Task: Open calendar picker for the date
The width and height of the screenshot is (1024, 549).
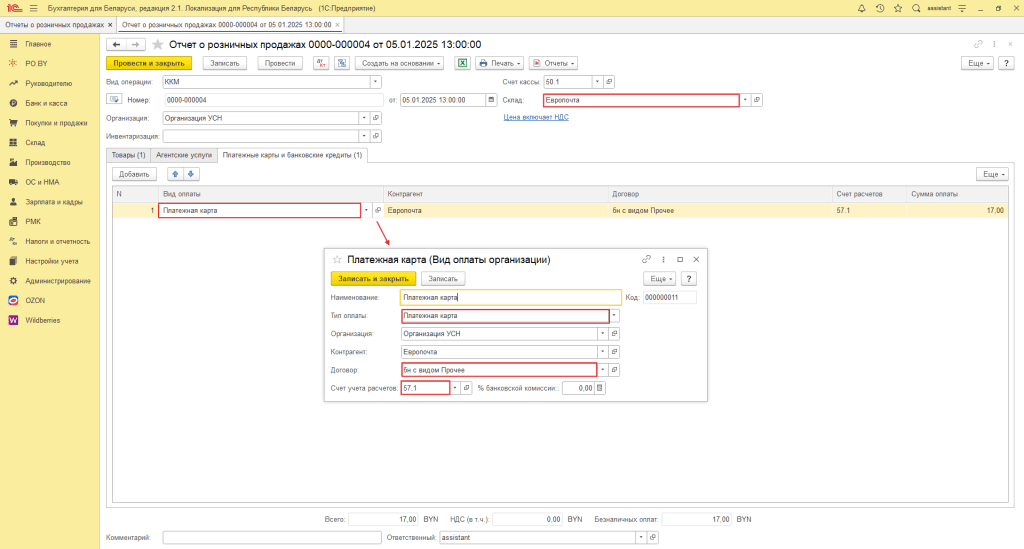Action: coord(491,100)
